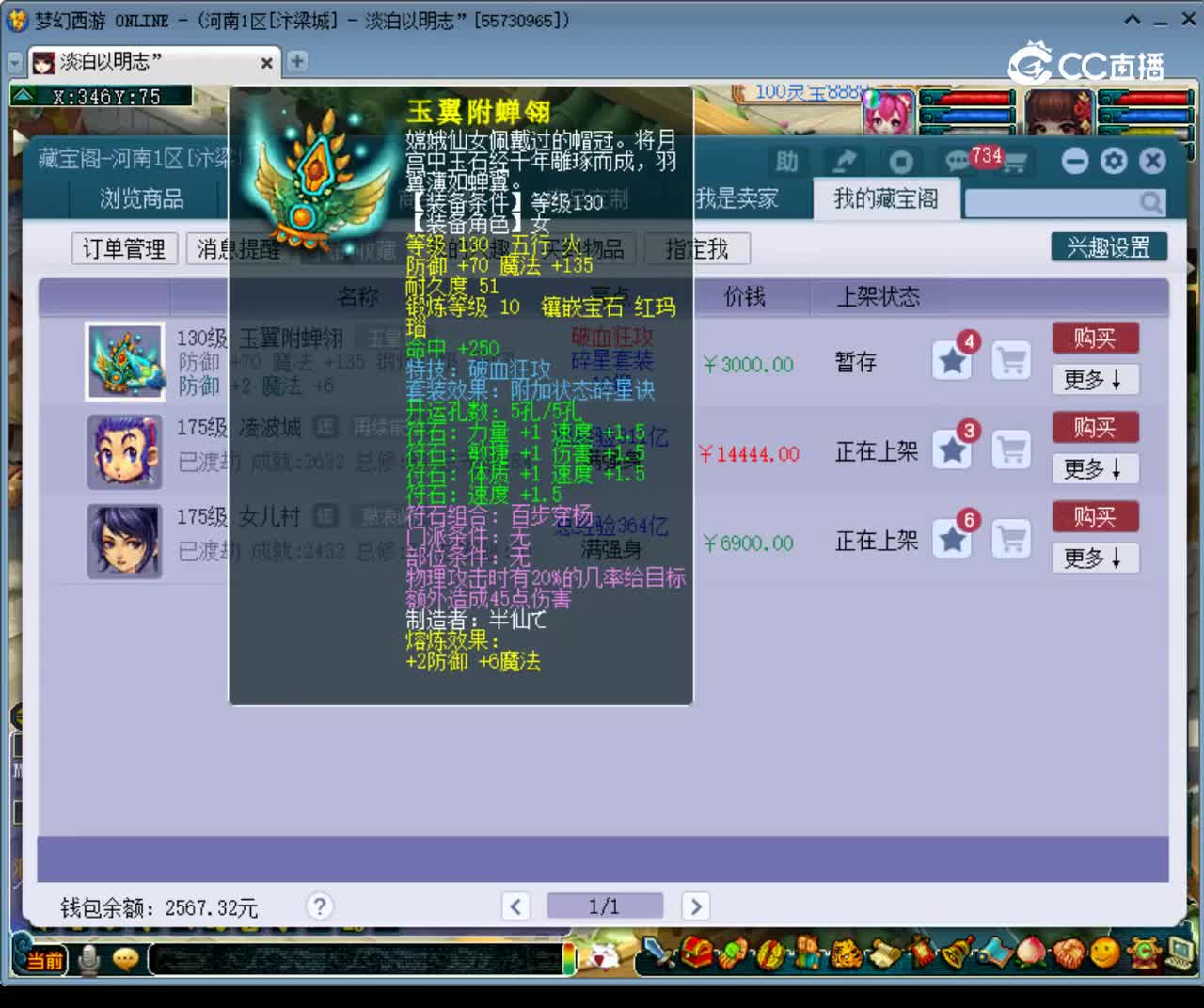This screenshot has height=1008, width=1204.
Task: Select 我的藏宝阁 tab
Action: 886,198
